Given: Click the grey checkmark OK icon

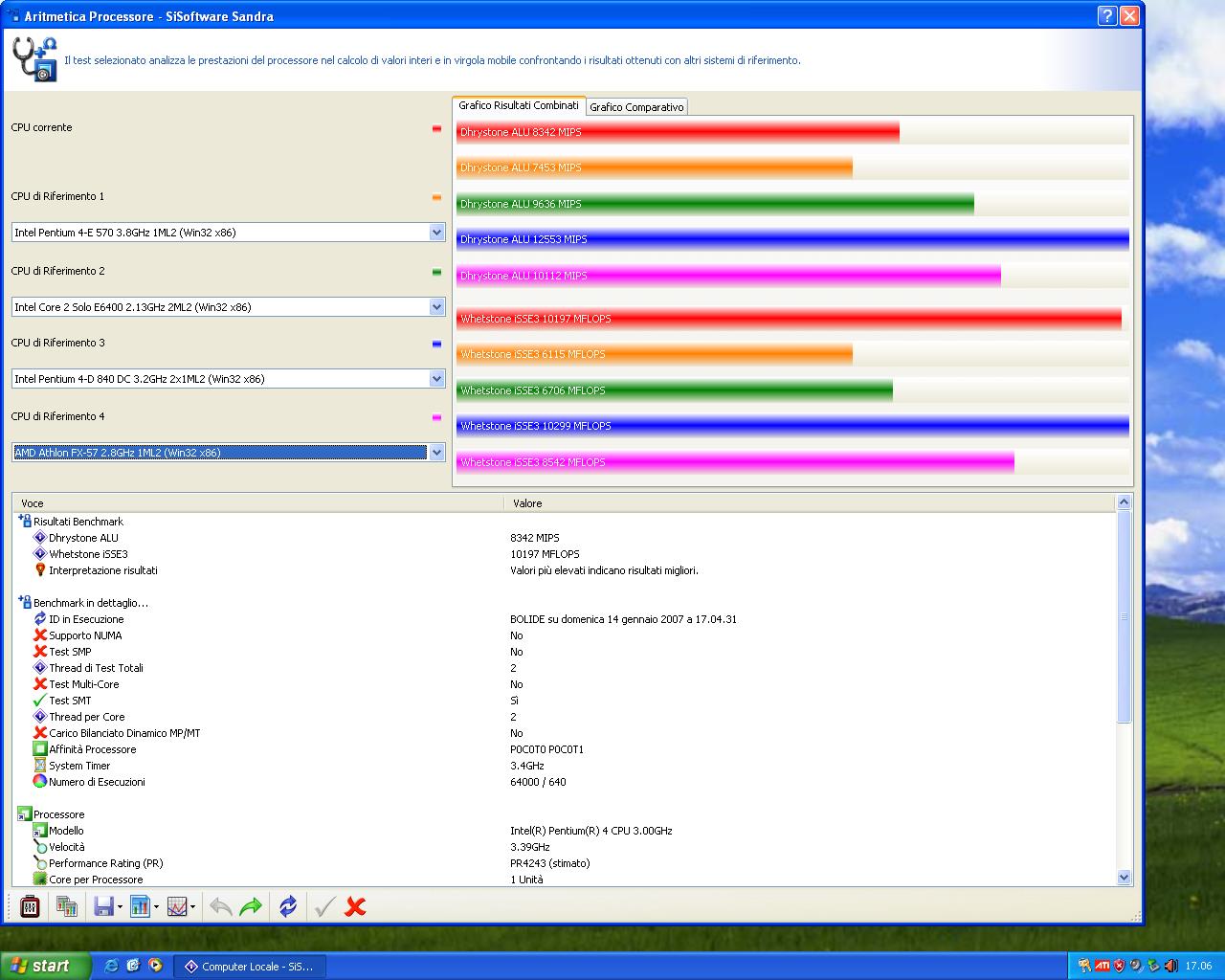Looking at the screenshot, I should click(324, 906).
